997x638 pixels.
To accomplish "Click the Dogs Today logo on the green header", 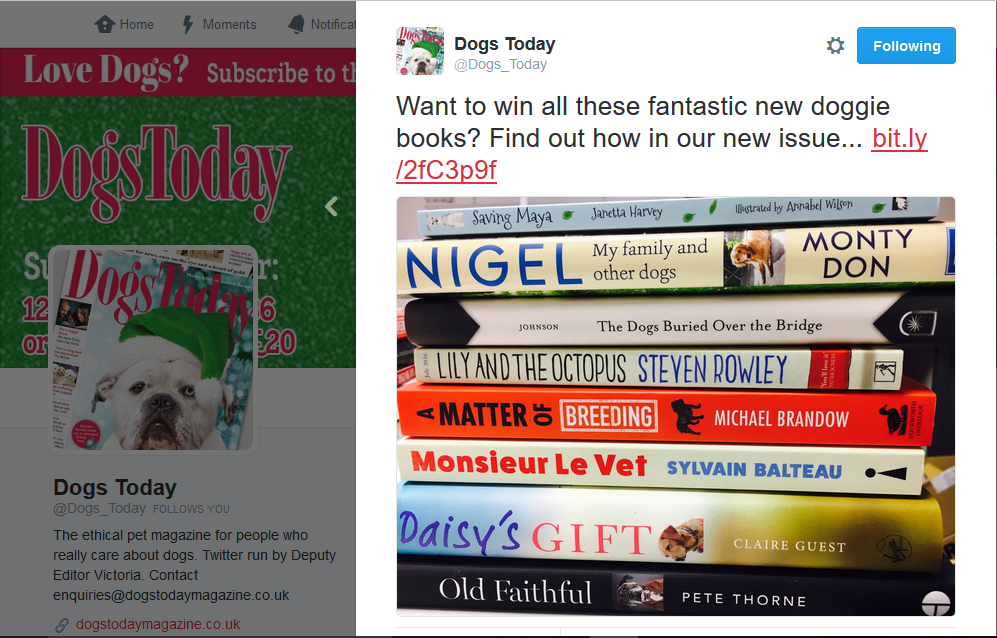I will tap(156, 172).
